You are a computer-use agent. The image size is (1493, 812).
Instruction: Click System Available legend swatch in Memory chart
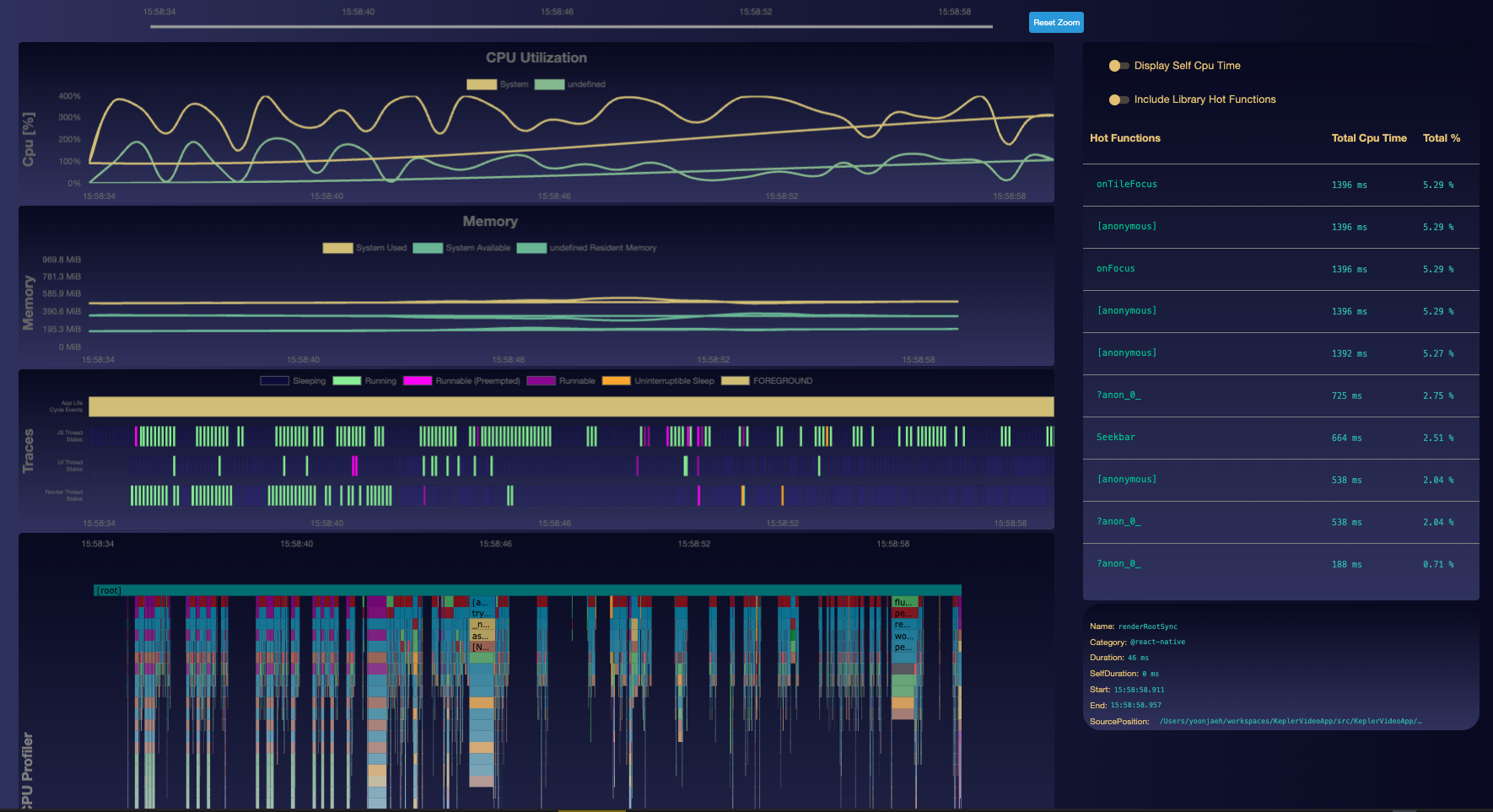[428, 248]
